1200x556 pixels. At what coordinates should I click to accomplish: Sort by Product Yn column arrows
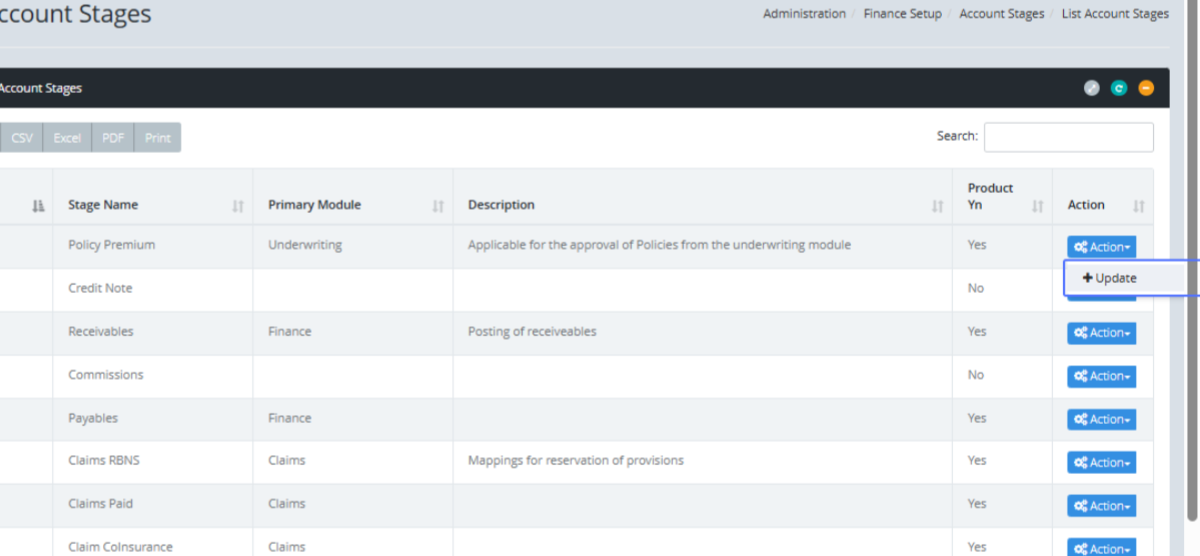click(1037, 206)
